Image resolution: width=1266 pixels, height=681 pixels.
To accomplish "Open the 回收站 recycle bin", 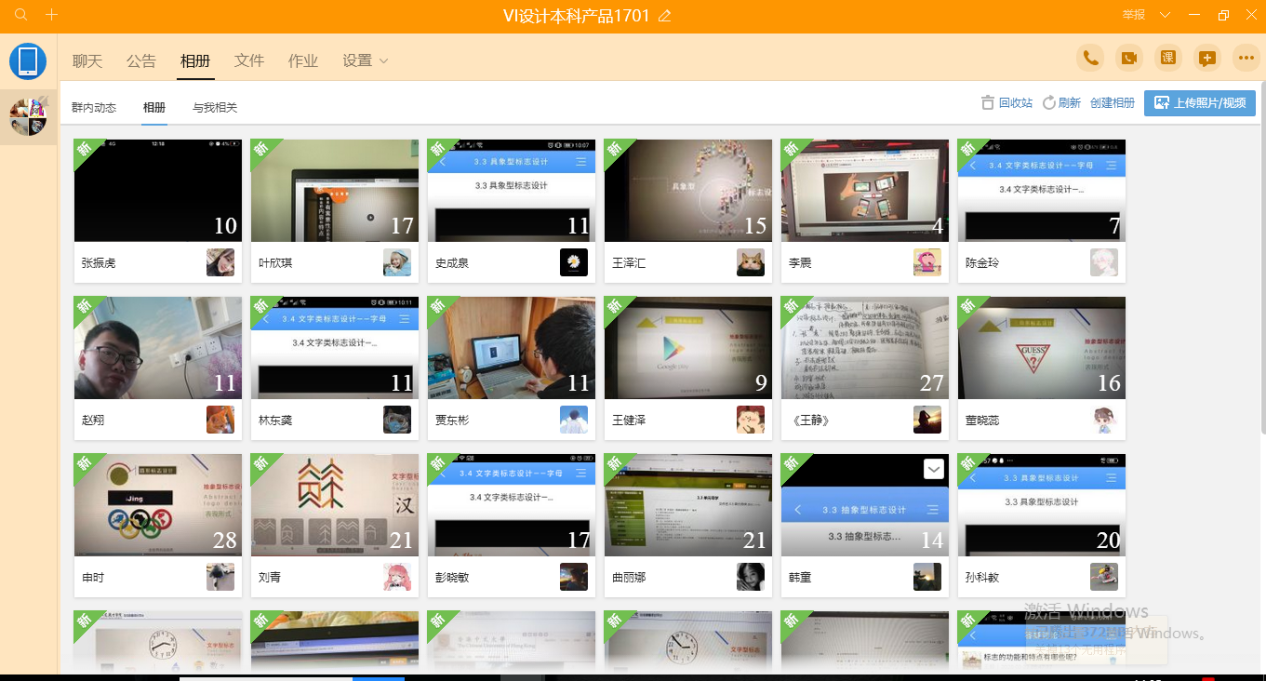I will point(1007,103).
